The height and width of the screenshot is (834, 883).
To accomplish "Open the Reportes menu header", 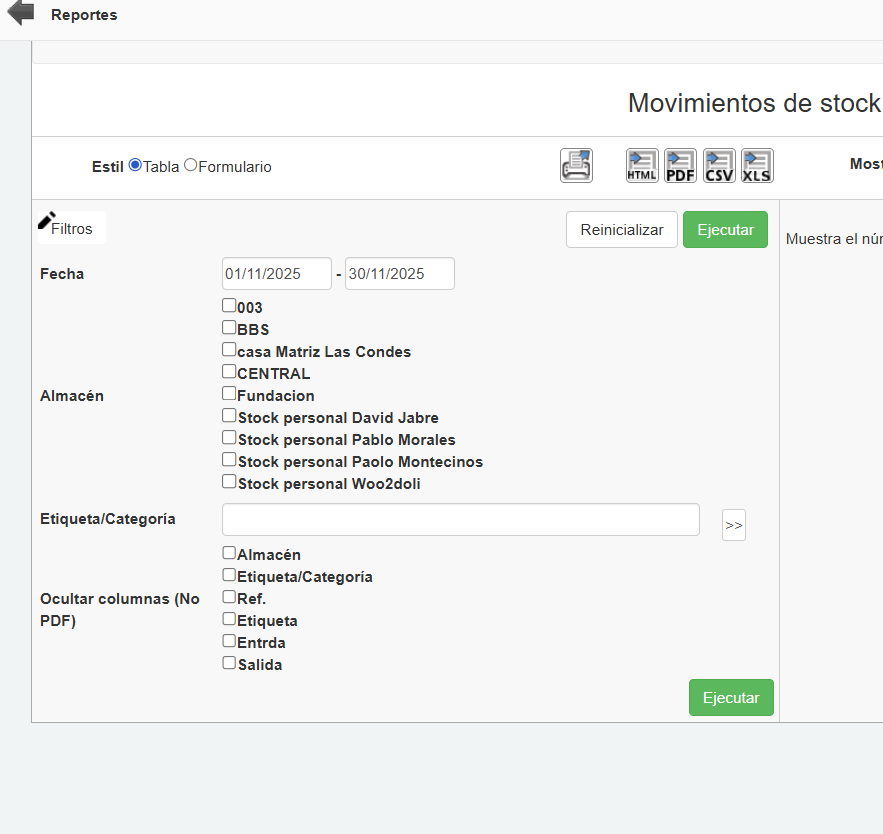I will [x=84, y=14].
